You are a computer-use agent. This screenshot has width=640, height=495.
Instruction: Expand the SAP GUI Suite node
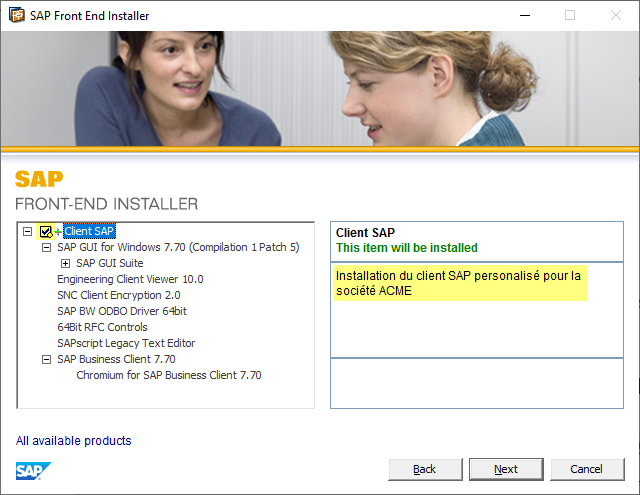click(x=65, y=264)
